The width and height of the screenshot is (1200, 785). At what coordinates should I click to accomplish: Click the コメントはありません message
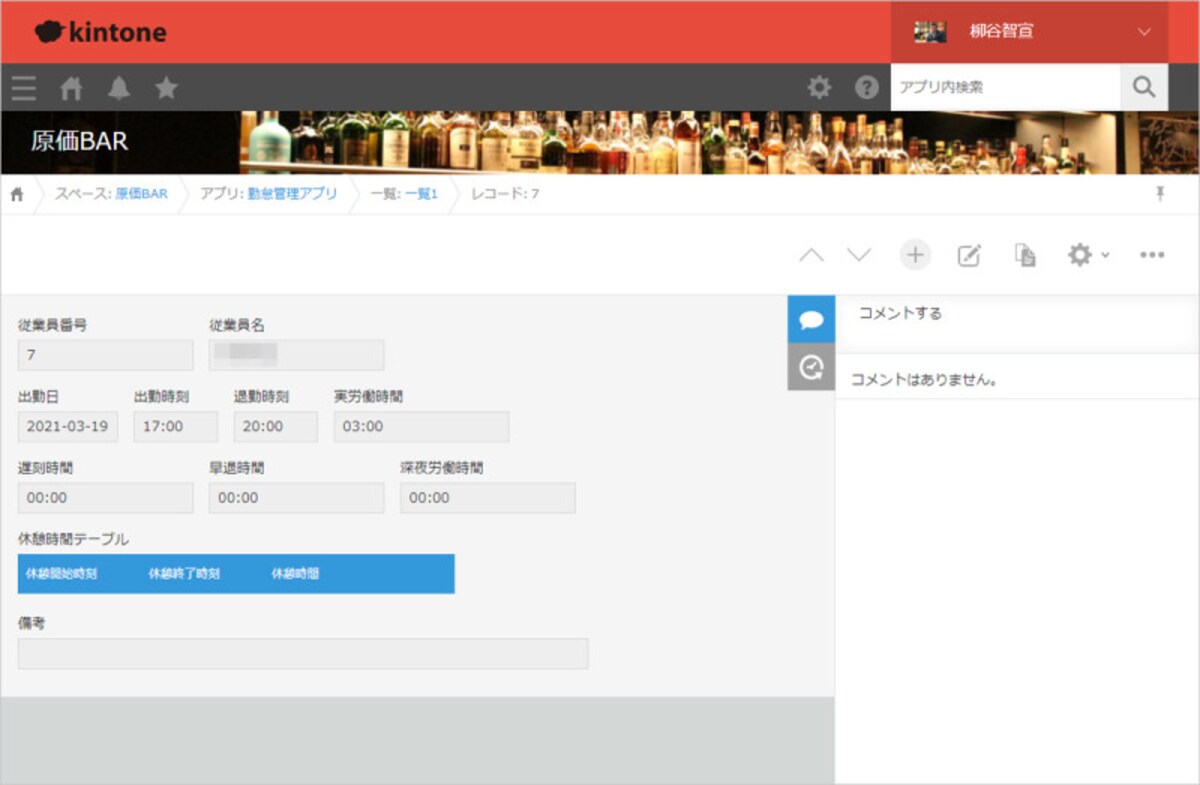click(924, 380)
